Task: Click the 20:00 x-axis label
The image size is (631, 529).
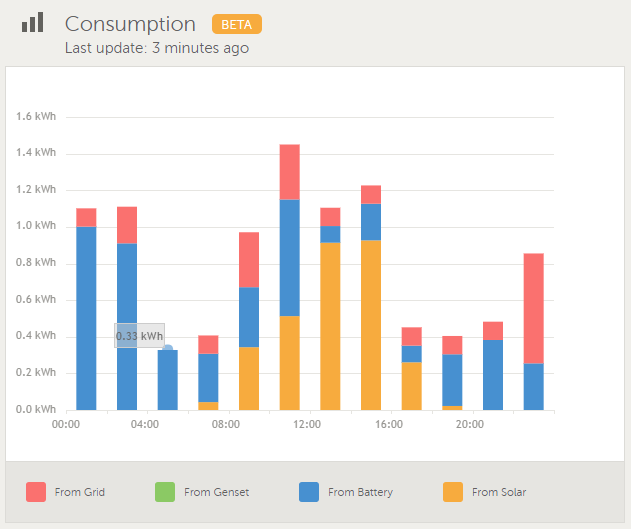Action: (470, 424)
